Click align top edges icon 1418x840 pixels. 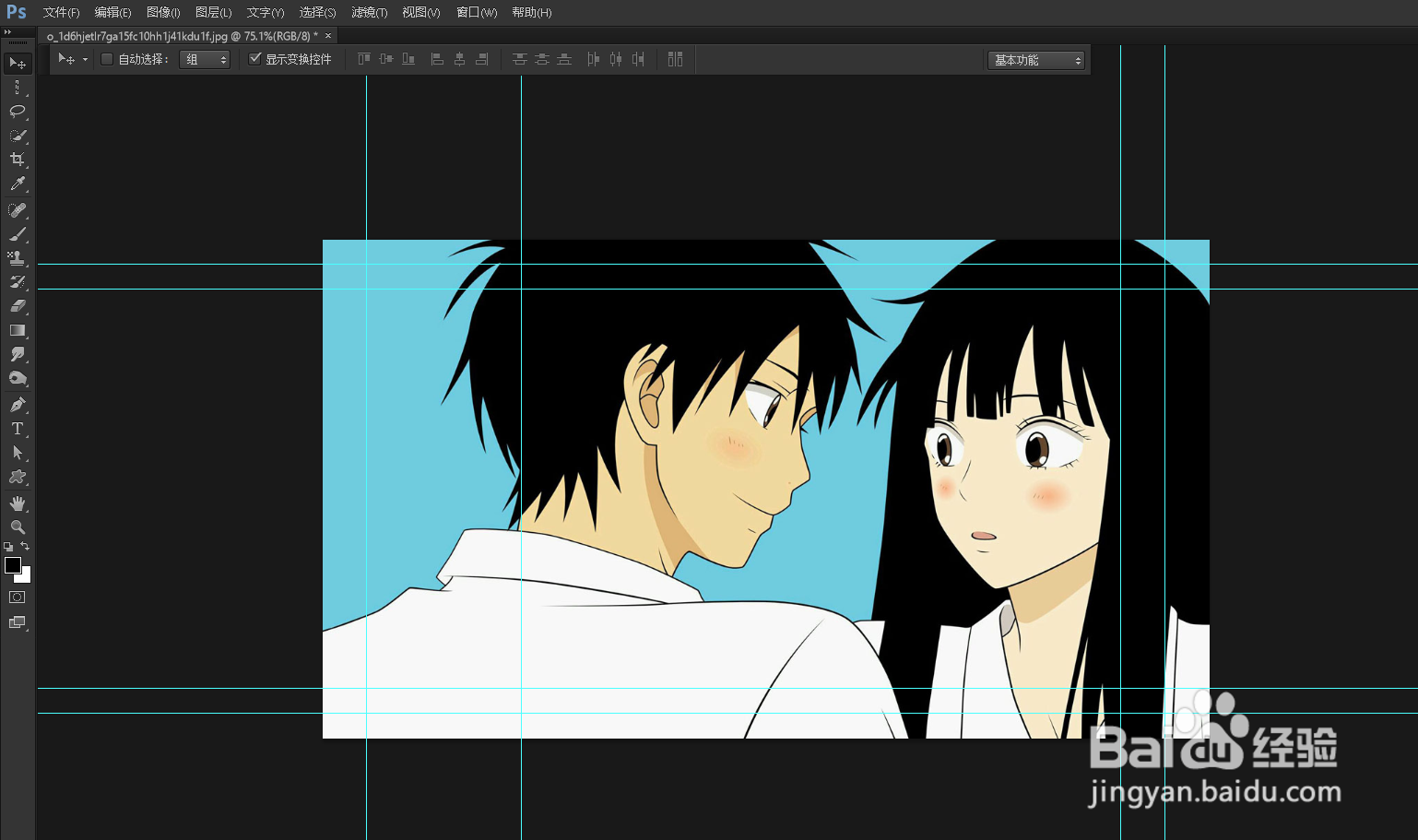364,59
